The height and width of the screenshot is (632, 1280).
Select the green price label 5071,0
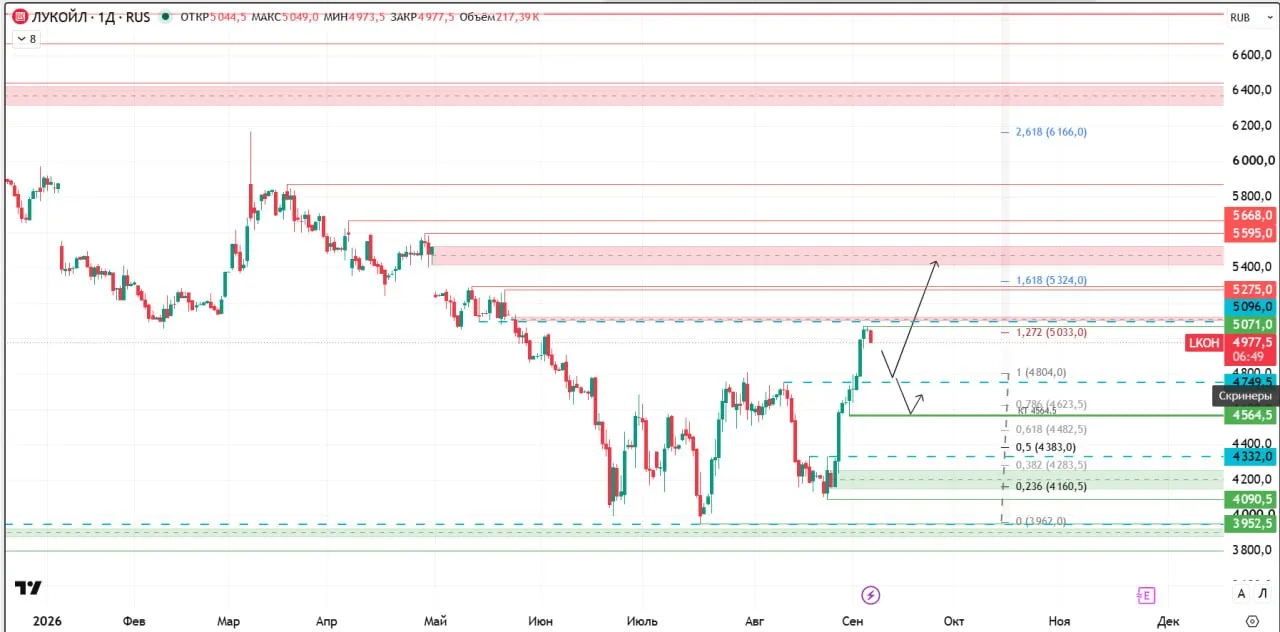pos(1252,324)
